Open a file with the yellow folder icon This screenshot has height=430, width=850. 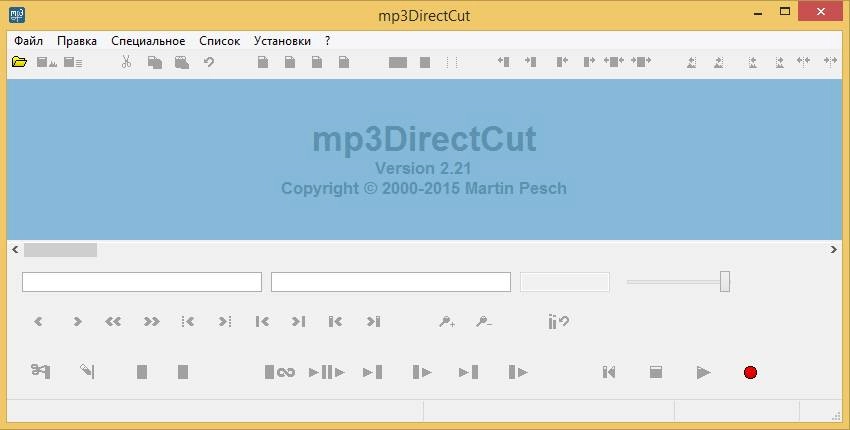(20, 62)
